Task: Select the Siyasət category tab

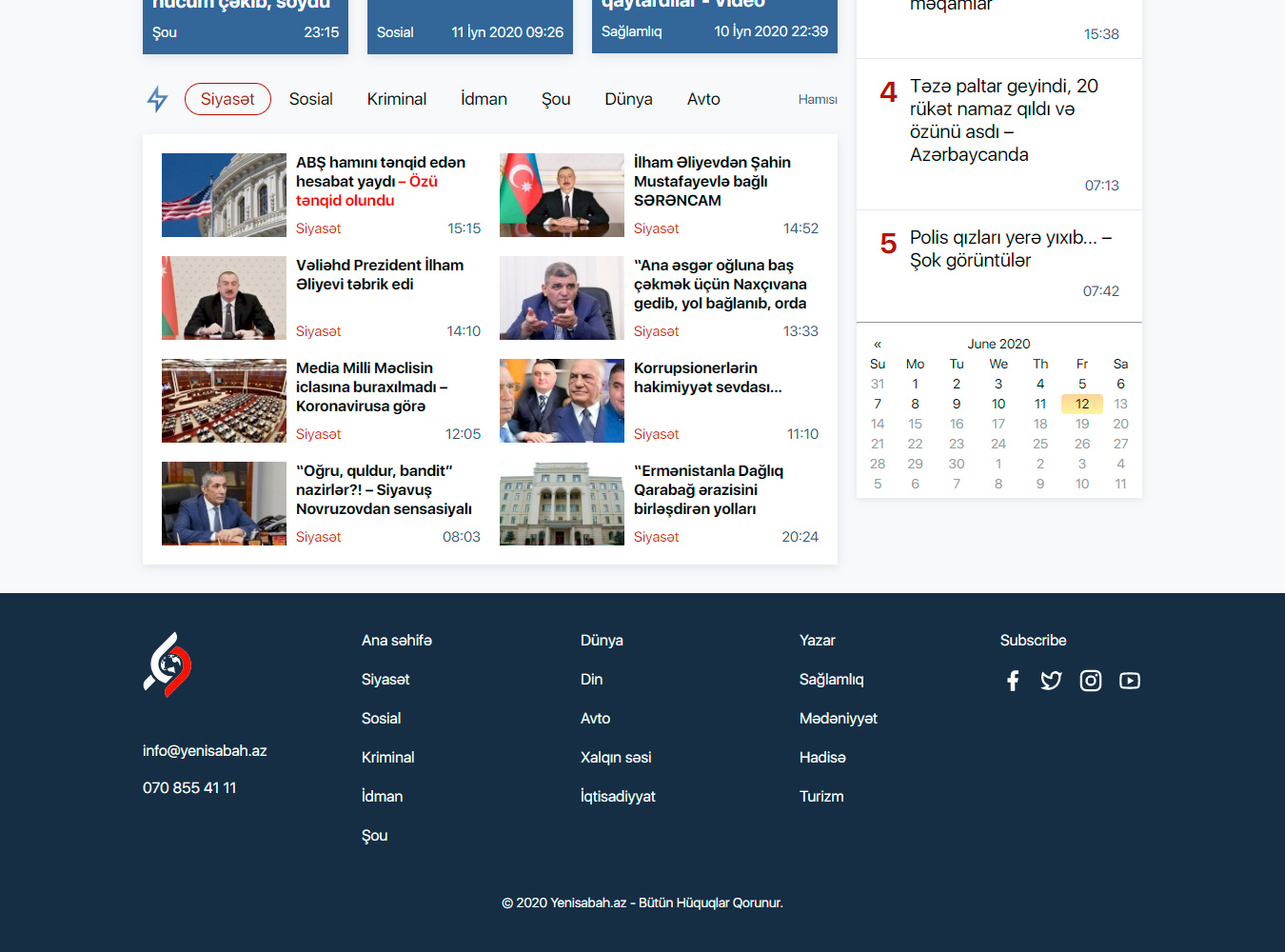Action: click(x=227, y=99)
